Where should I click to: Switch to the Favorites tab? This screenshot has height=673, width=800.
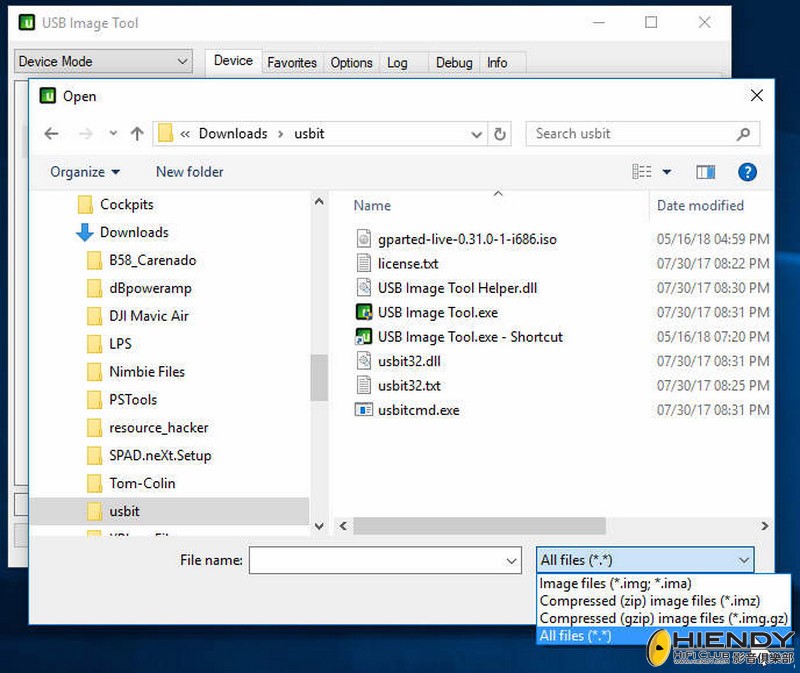coord(292,62)
